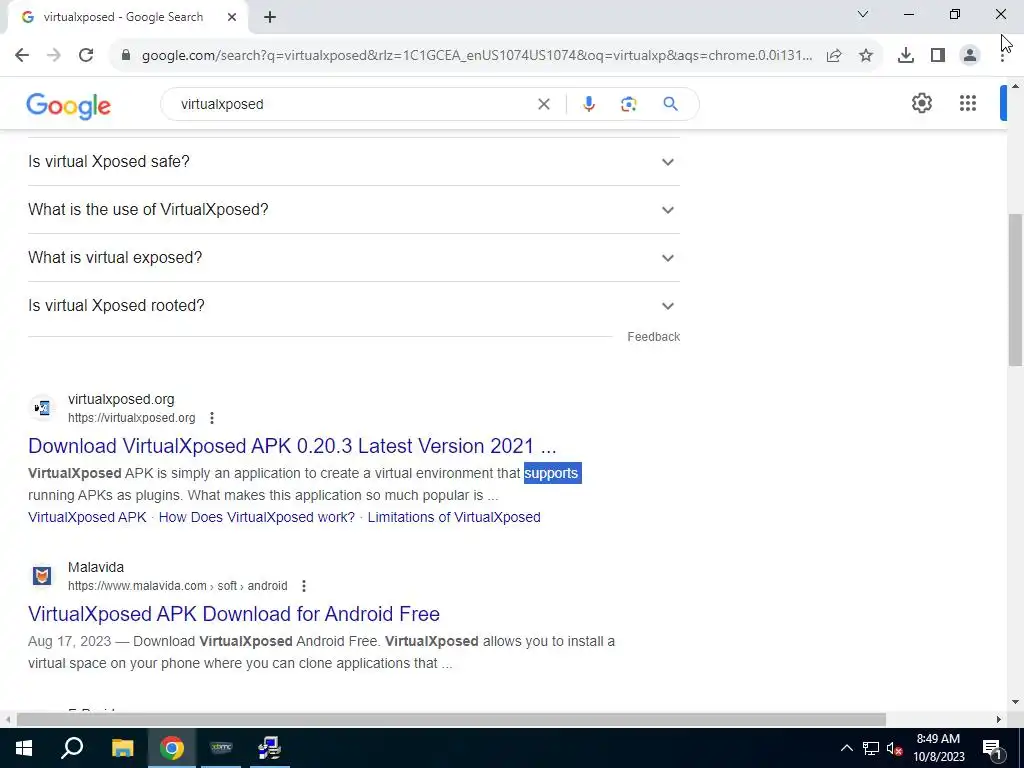Open 'Limitations of VirtualXposed' sitelink
Viewport: 1024px width, 768px height.
[454, 517]
